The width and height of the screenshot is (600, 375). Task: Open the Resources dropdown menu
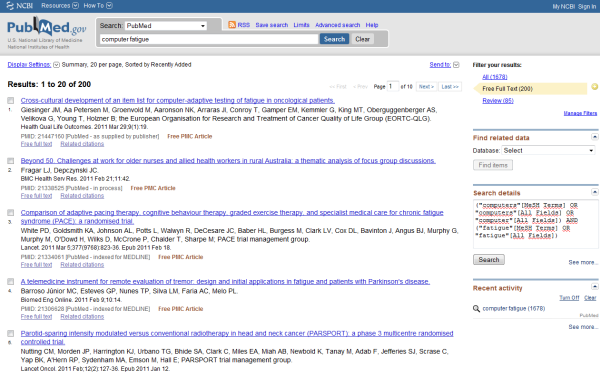60,6
